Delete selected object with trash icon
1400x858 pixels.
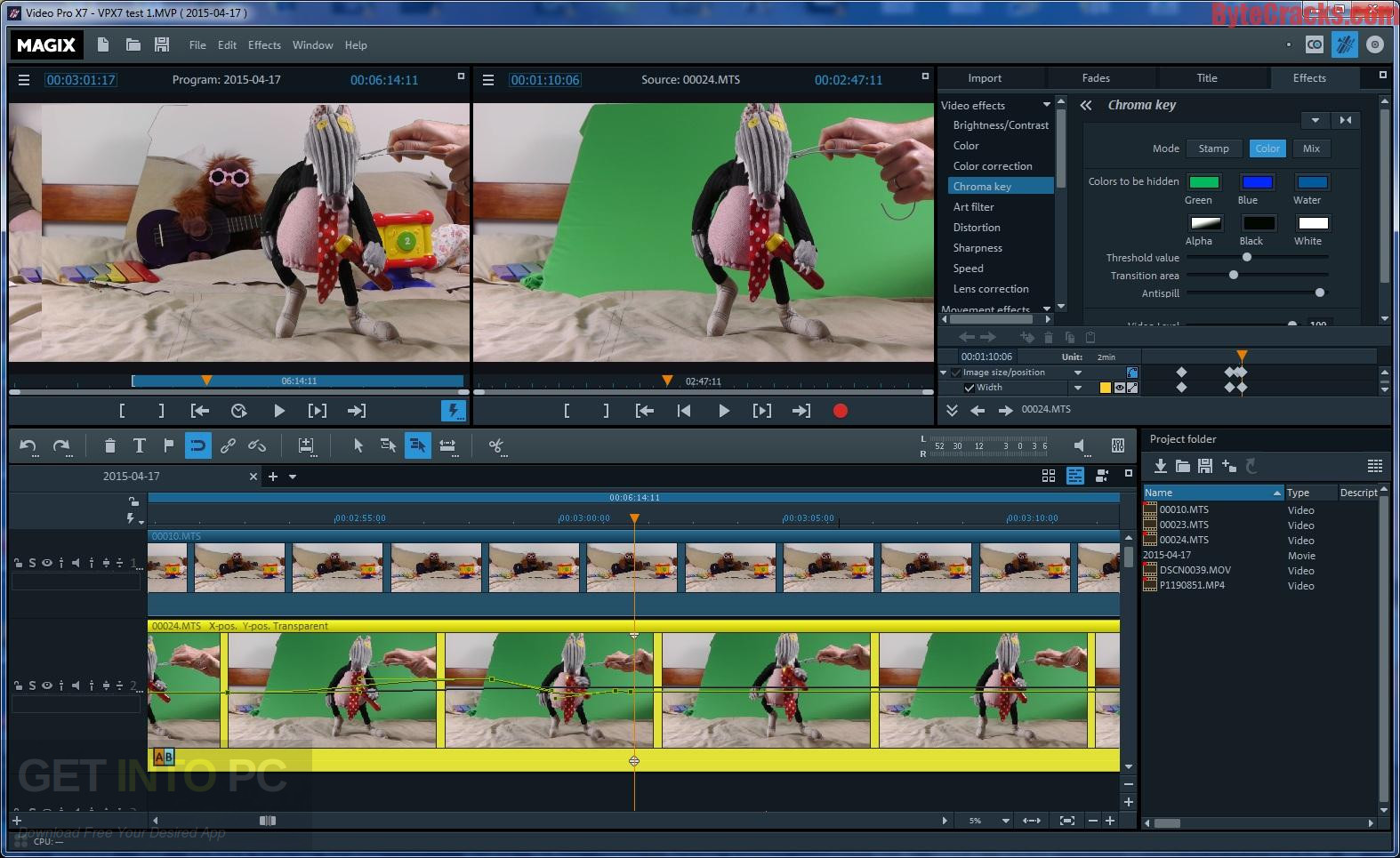coord(109,445)
